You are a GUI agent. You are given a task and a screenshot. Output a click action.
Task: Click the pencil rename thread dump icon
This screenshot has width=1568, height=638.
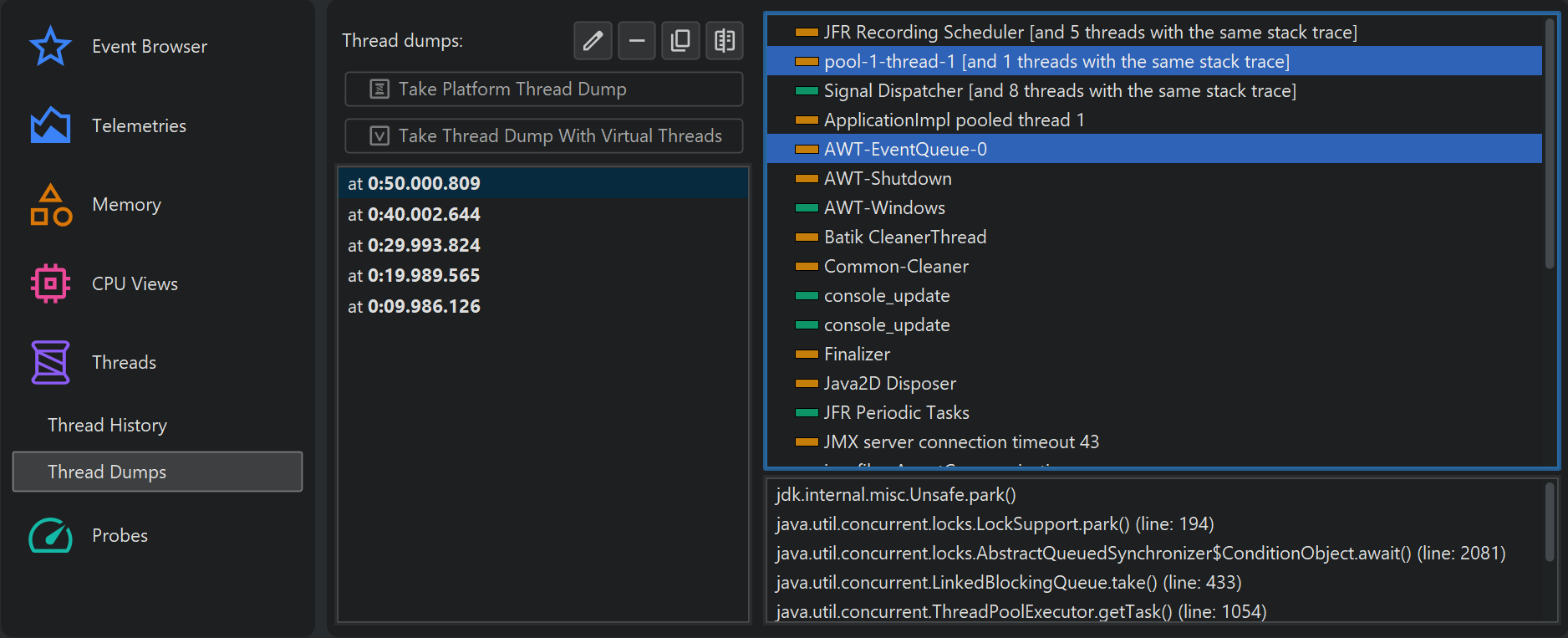tap(593, 40)
